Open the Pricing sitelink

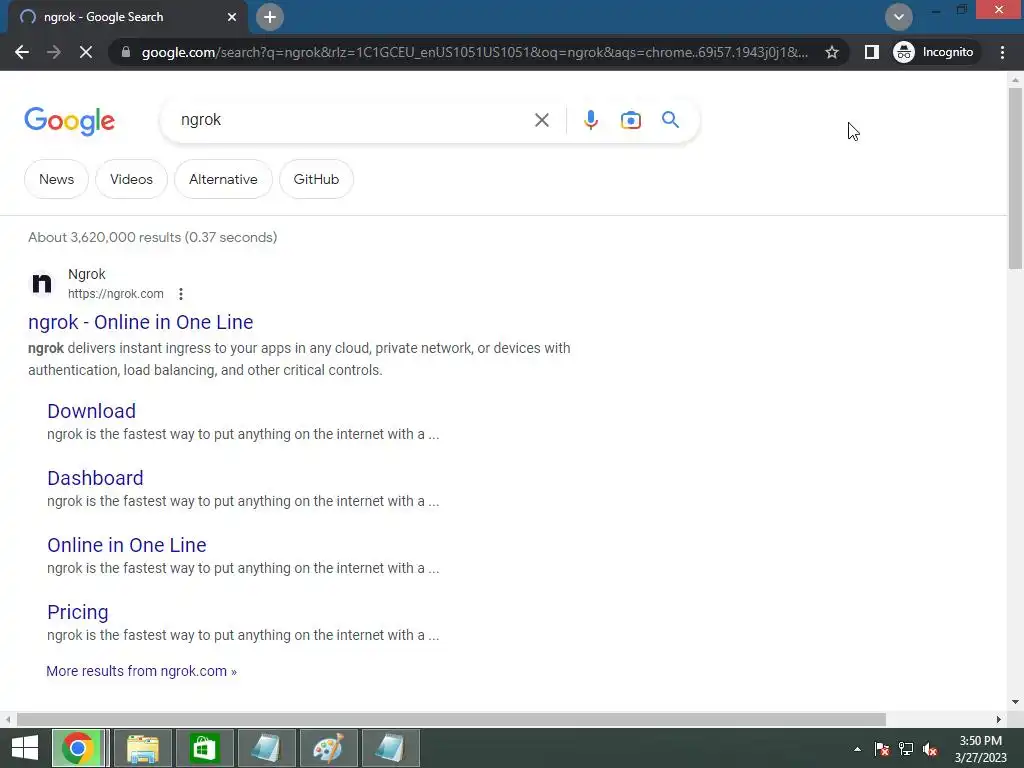pos(78,613)
